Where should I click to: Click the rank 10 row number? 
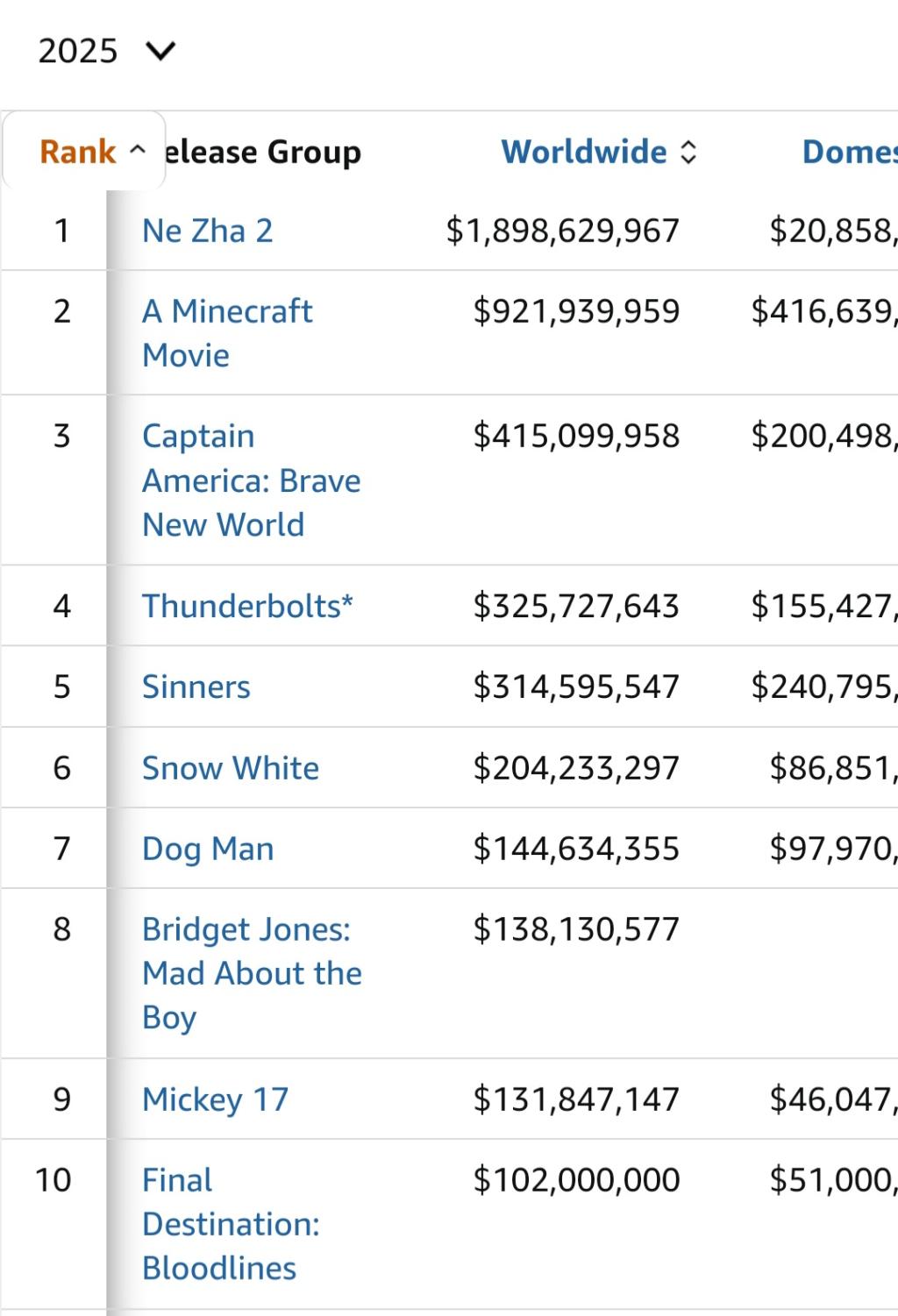(53, 1180)
